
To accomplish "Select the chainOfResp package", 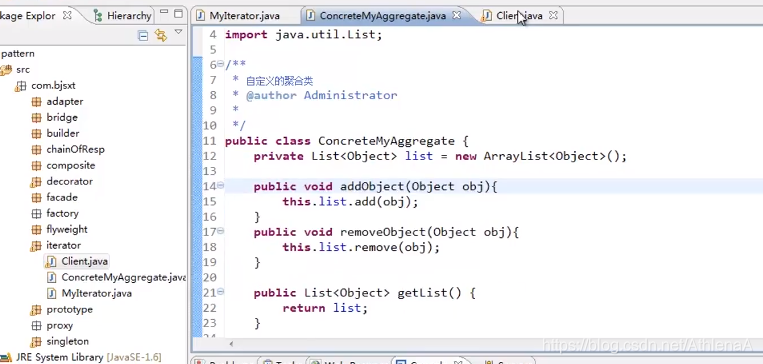I will pyautogui.click(x=75, y=149).
